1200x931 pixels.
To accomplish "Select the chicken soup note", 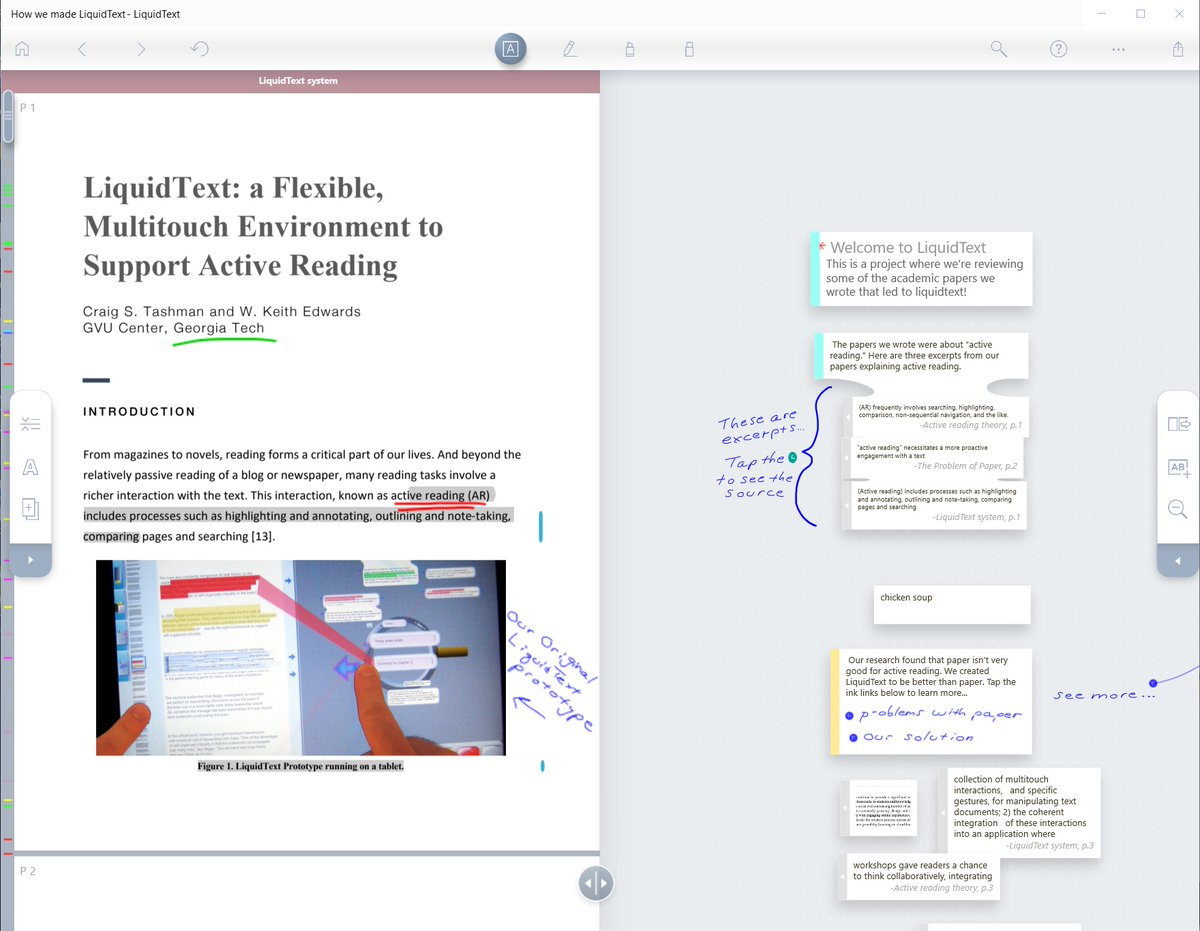I will coord(951,604).
